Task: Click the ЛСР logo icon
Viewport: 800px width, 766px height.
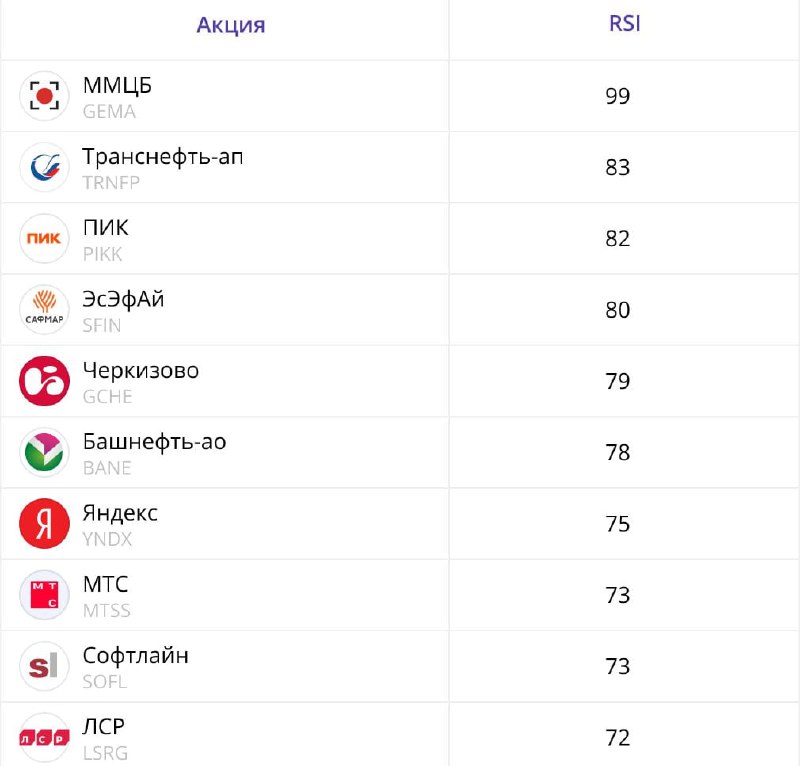Action: (x=44, y=738)
